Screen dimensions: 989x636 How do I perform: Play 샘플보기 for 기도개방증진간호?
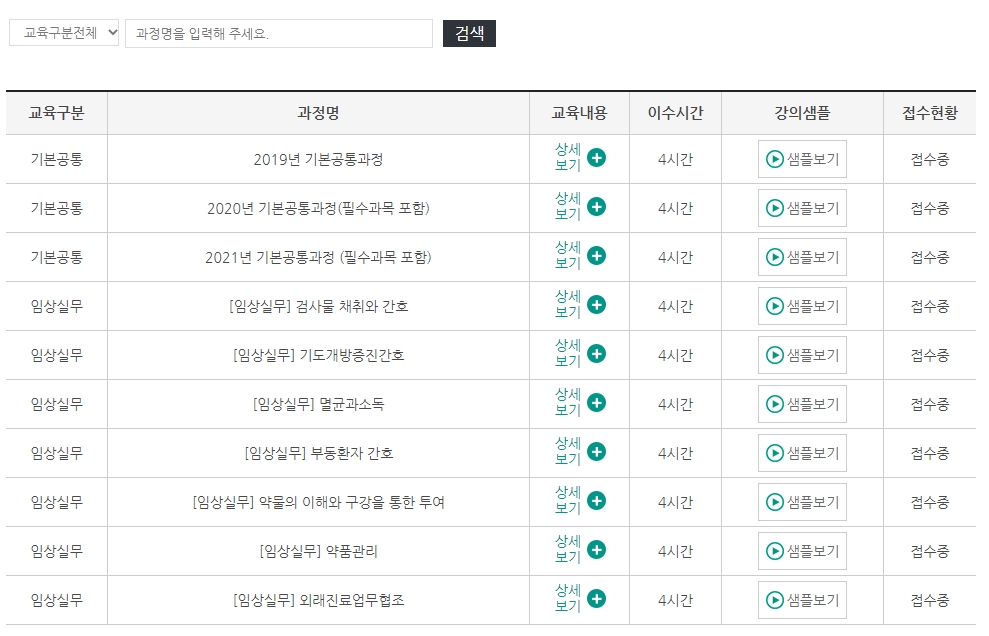click(802, 355)
